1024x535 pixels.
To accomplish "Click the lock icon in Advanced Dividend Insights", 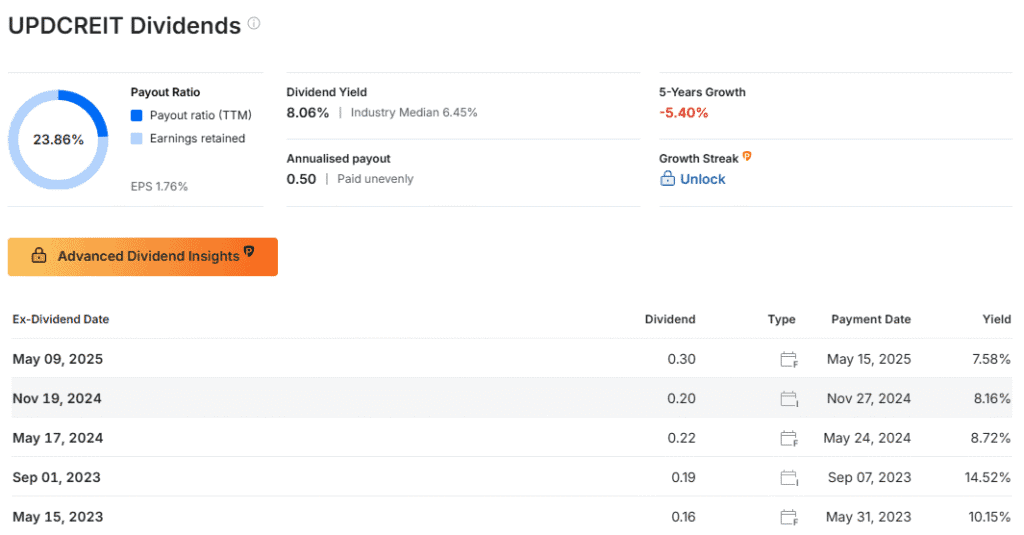I will 39,255.
